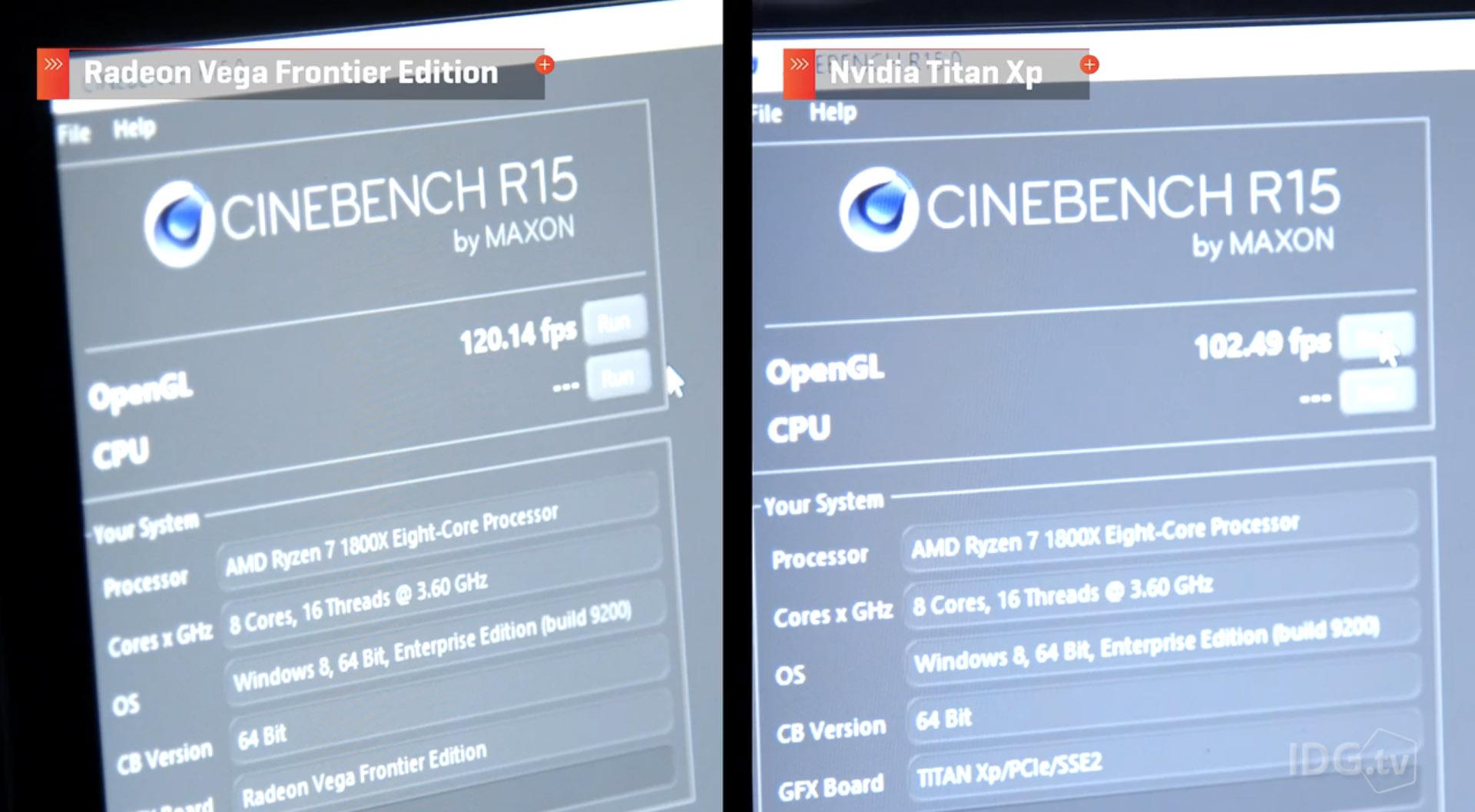Image resolution: width=1475 pixels, height=812 pixels.
Task: Click Radeon Vega Frontier Edition overlay title
Action: point(291,73)
